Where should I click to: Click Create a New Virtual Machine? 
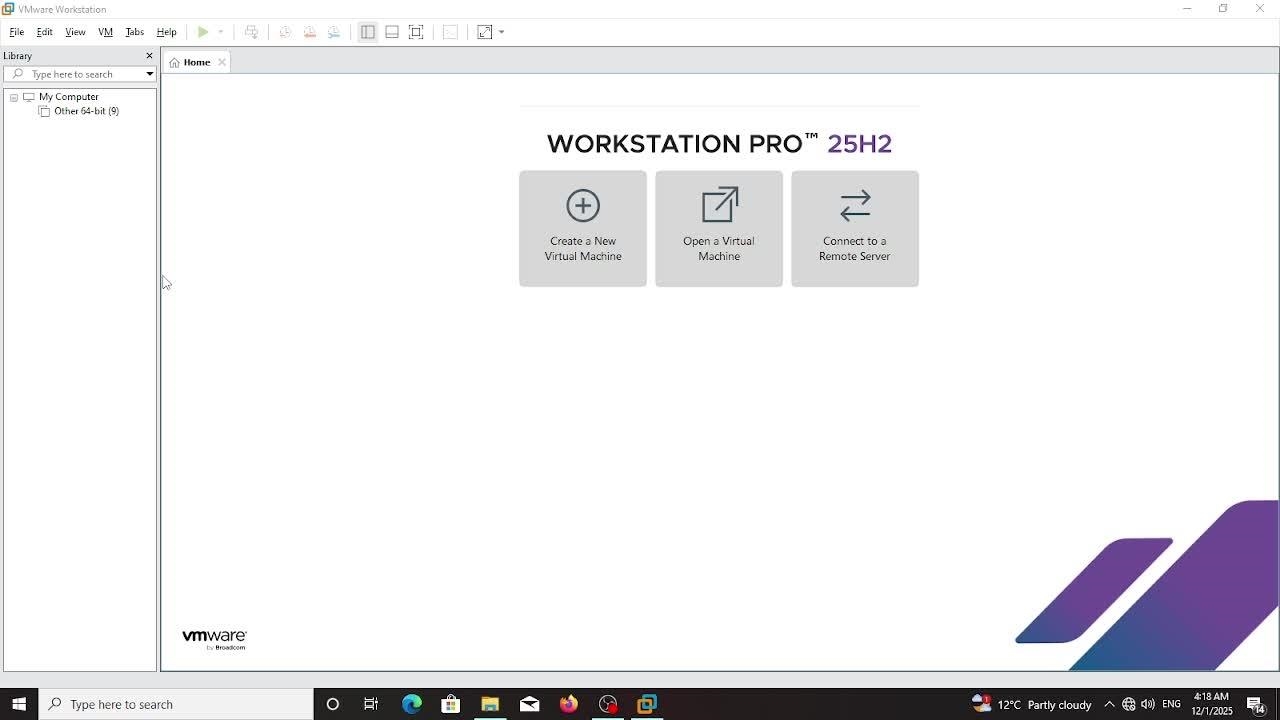coord(583,229)
